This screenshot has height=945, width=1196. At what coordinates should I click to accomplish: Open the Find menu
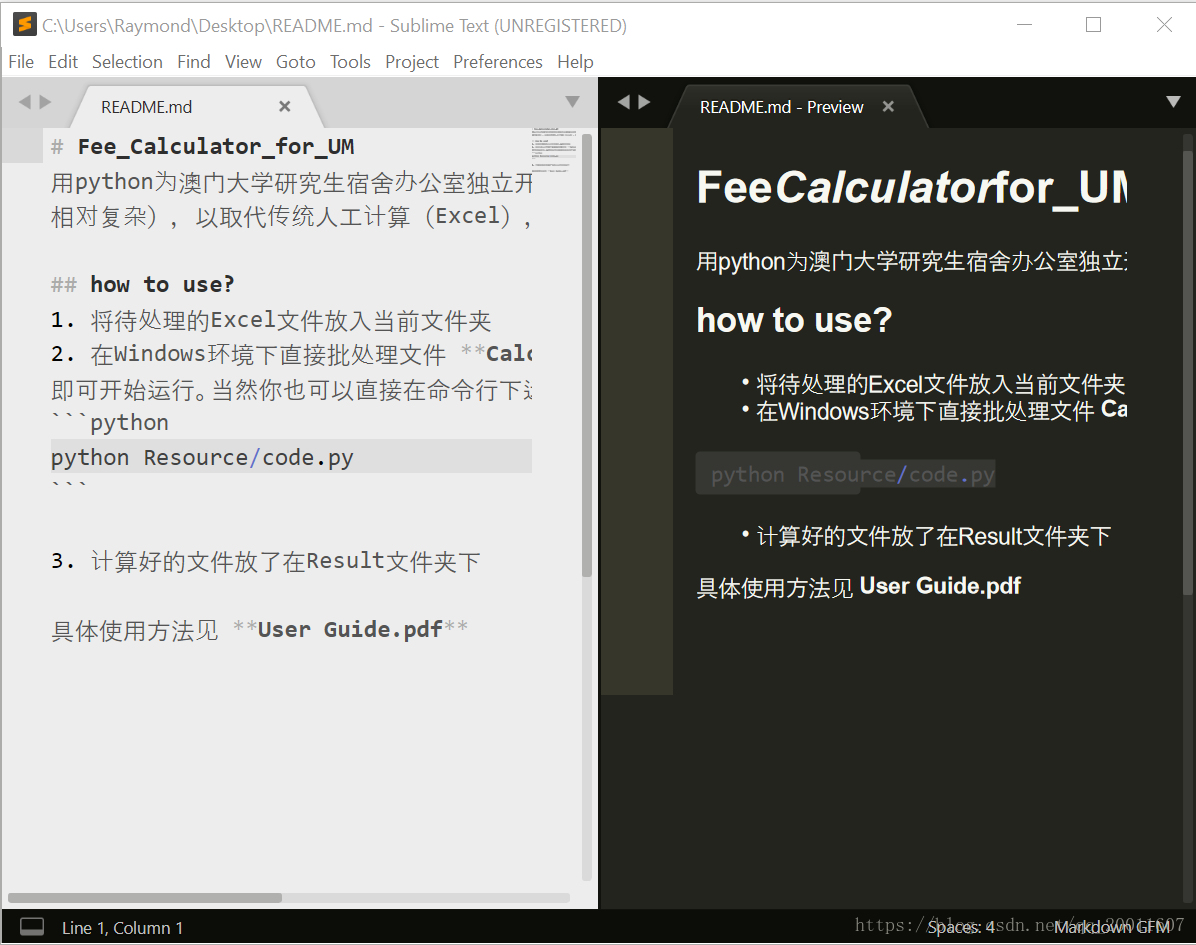coord(194,62)
